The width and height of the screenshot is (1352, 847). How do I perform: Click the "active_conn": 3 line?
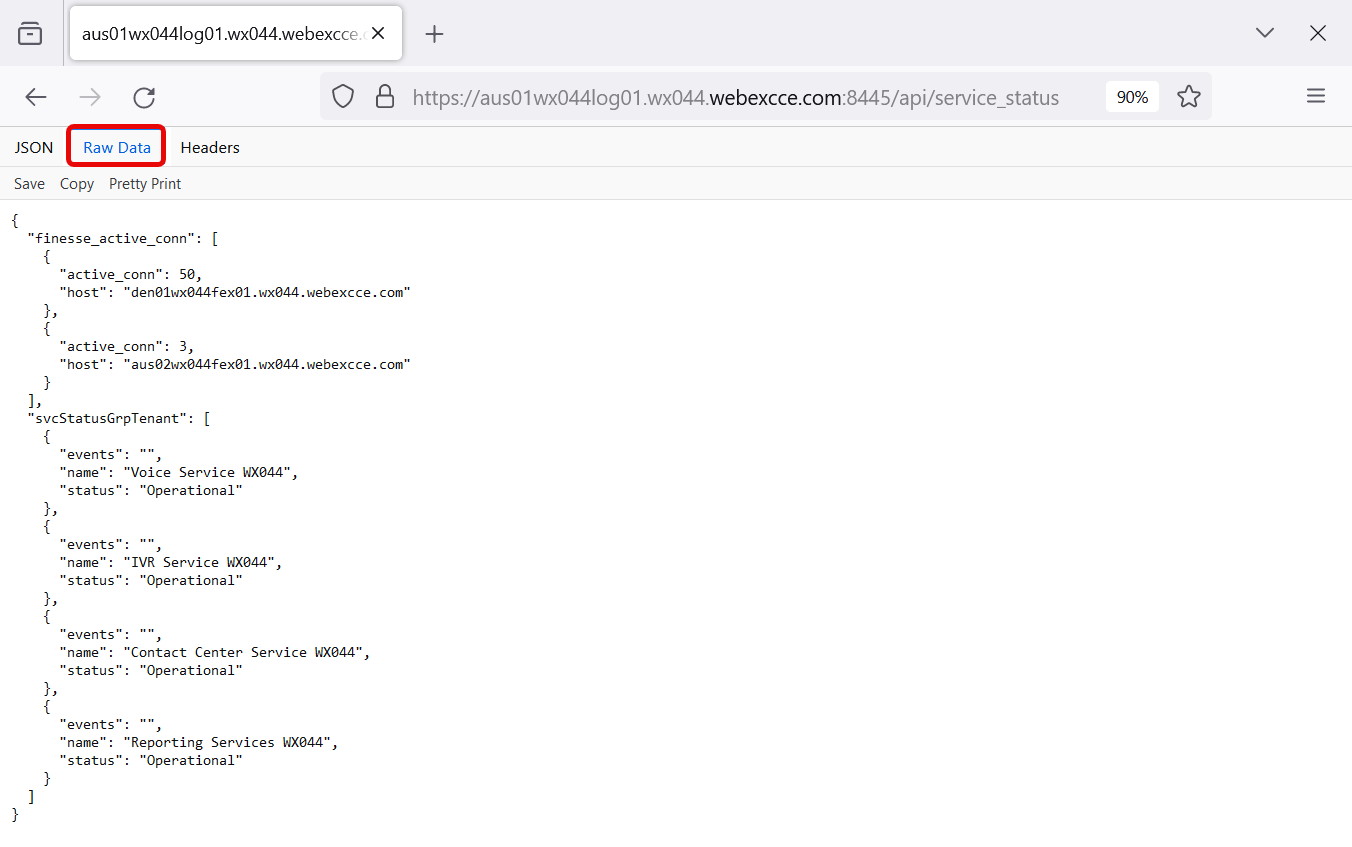tap(127, 346)
